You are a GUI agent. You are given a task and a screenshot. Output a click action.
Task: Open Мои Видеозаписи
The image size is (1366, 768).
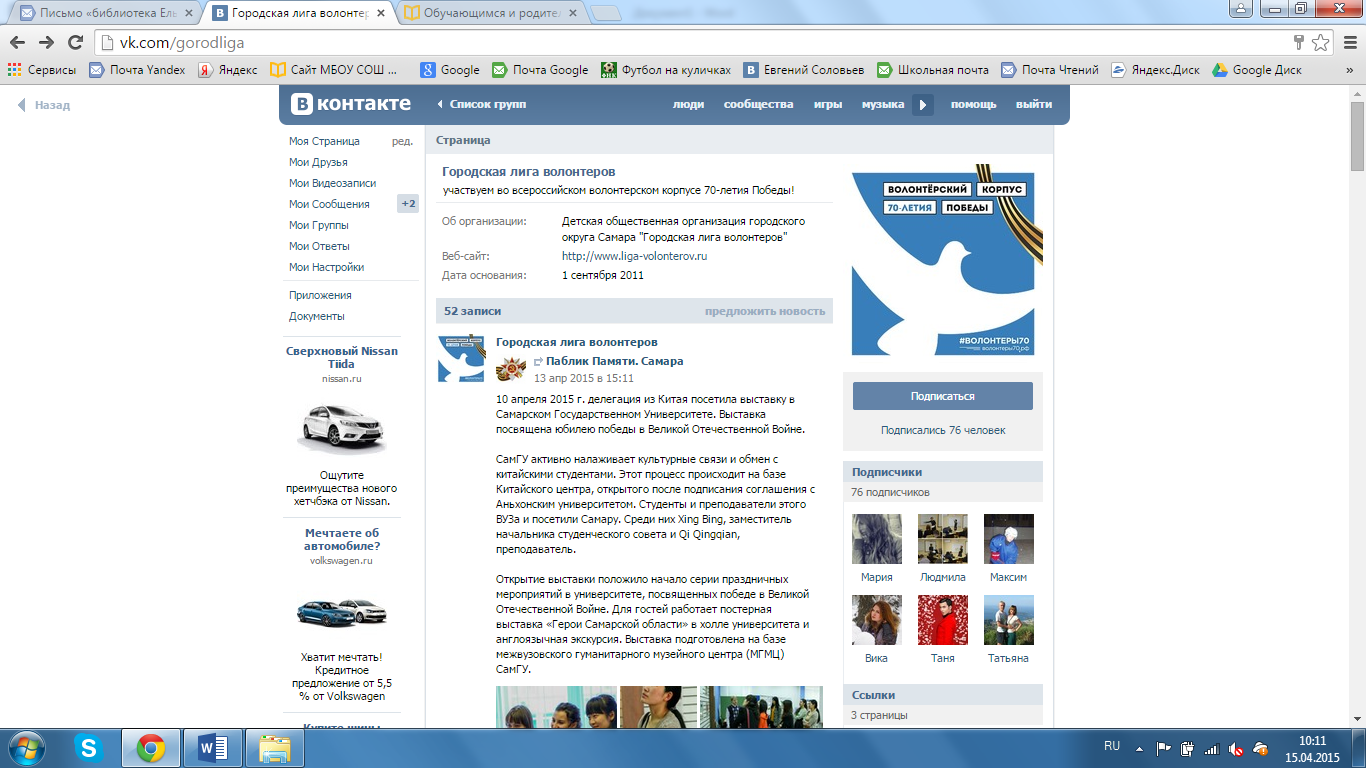(332, 183)
